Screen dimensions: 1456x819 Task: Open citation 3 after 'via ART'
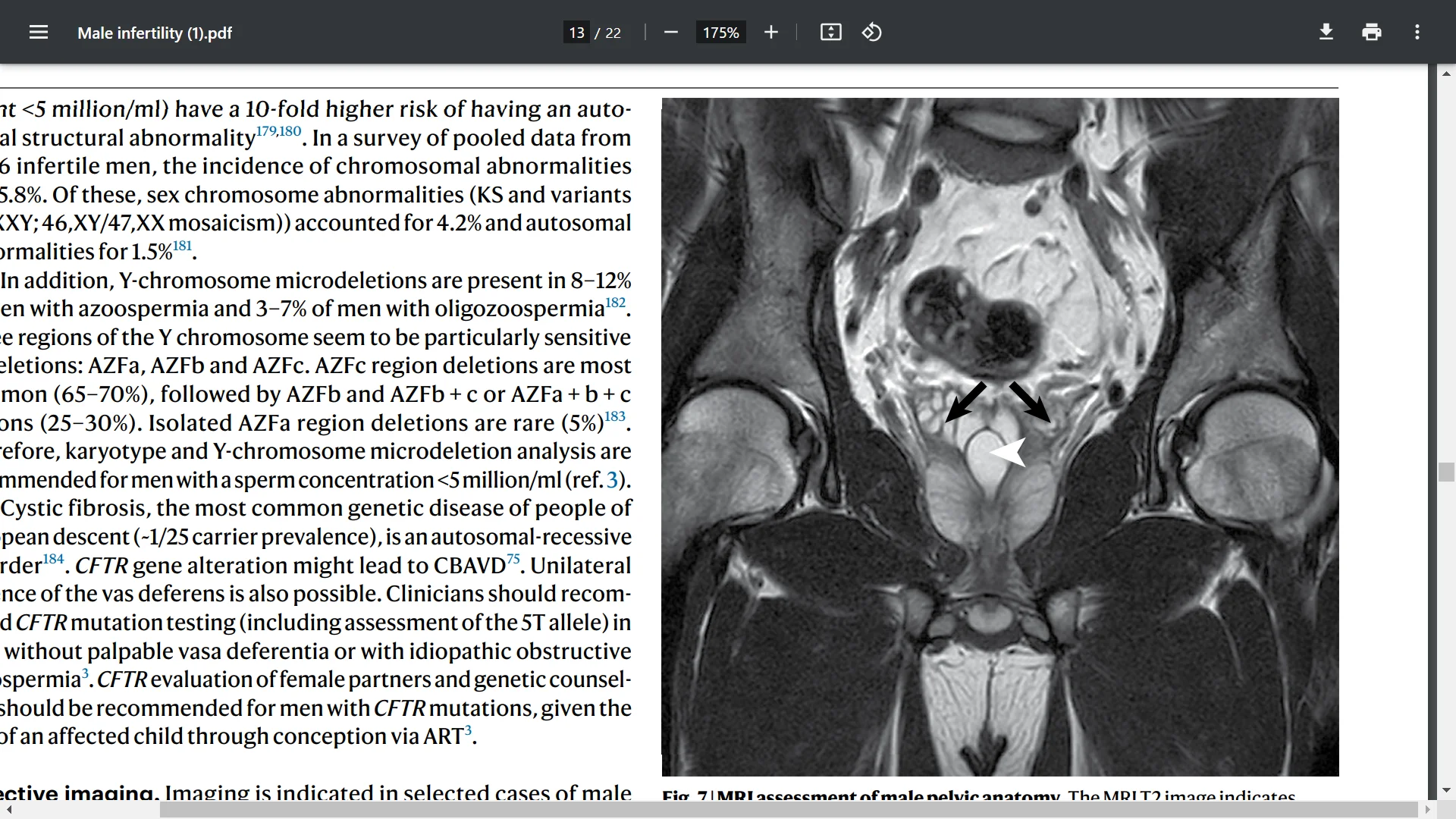(468, 730)
